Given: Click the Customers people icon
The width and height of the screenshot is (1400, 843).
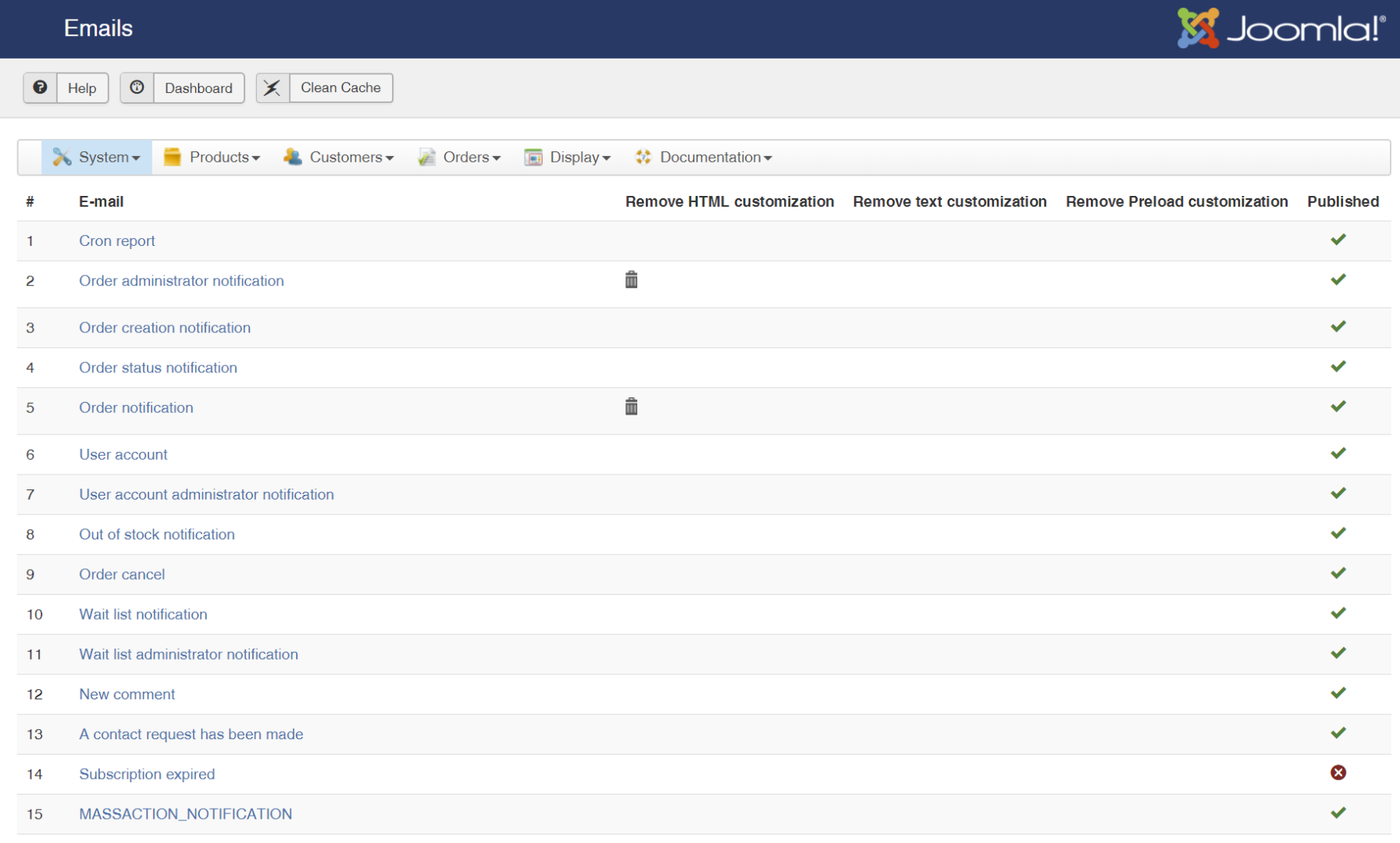Looking at the screenshot, I should (293, 157).
